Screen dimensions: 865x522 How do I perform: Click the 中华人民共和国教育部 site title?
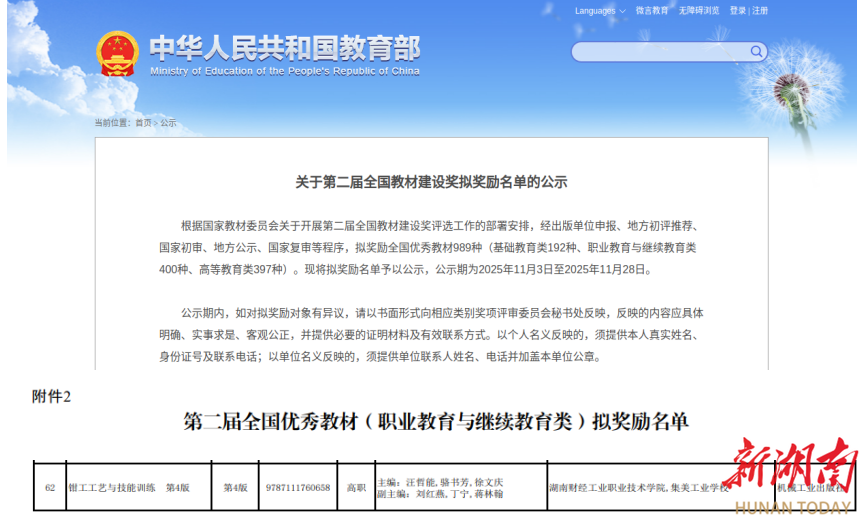[x=285, y=48]
